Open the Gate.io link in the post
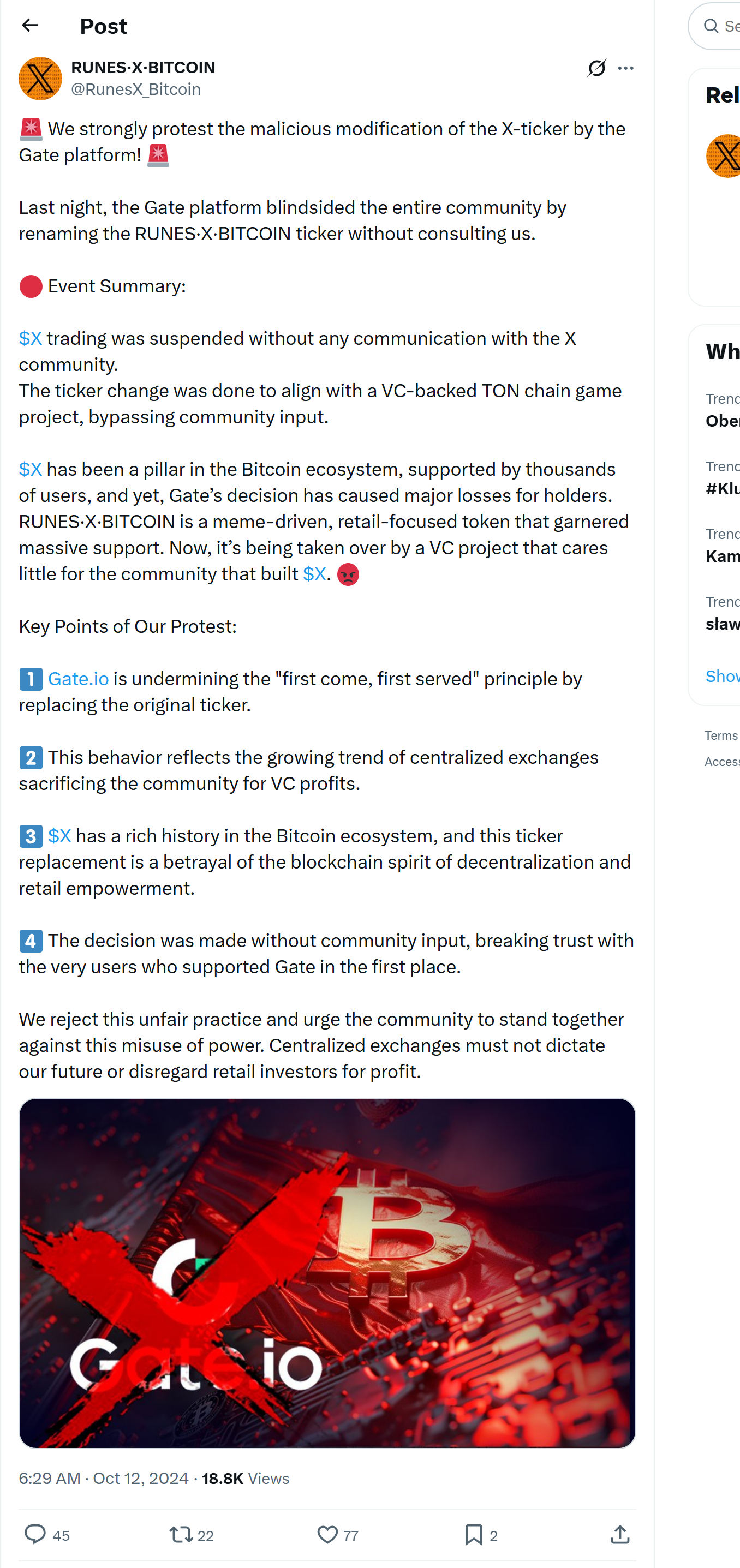The width and height of the screenshot is (740, 1568). 78,679
